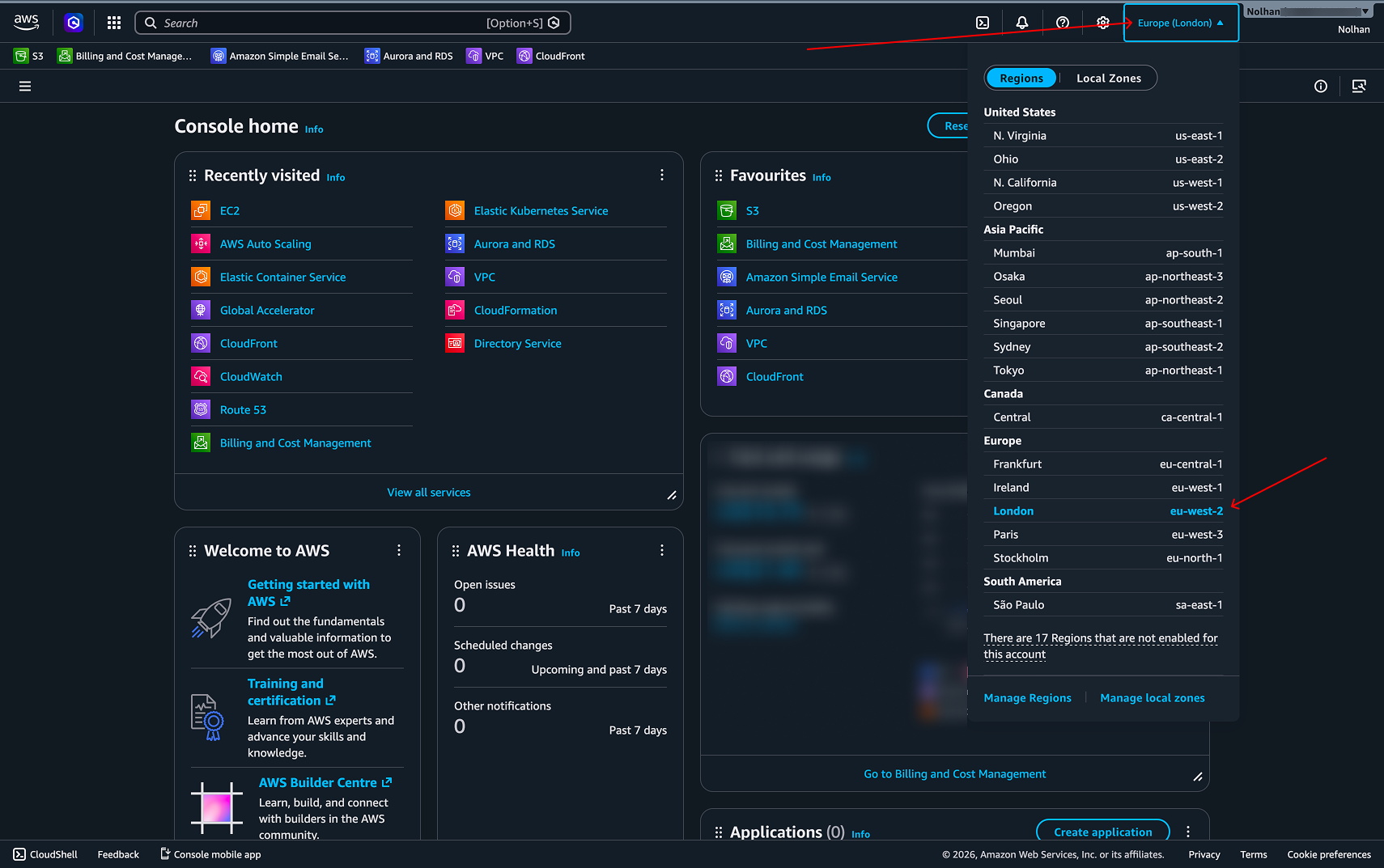Click the CloudWatch service icon
The height and width of the screenshot is (868, 1384).
click(x=201, y=376)
